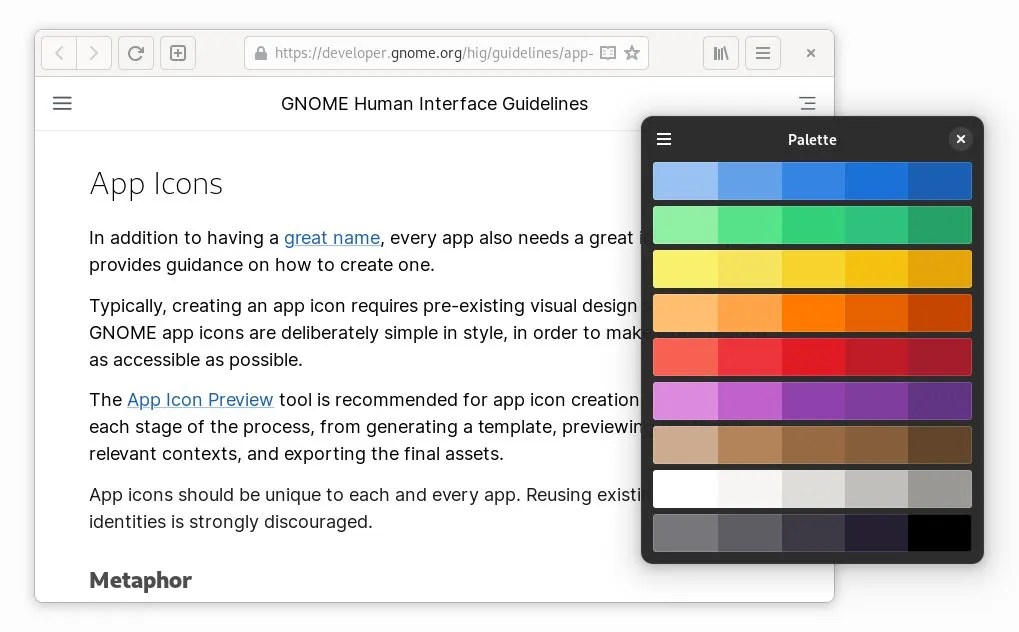Click inside the address bar URL field

(430, 53)
